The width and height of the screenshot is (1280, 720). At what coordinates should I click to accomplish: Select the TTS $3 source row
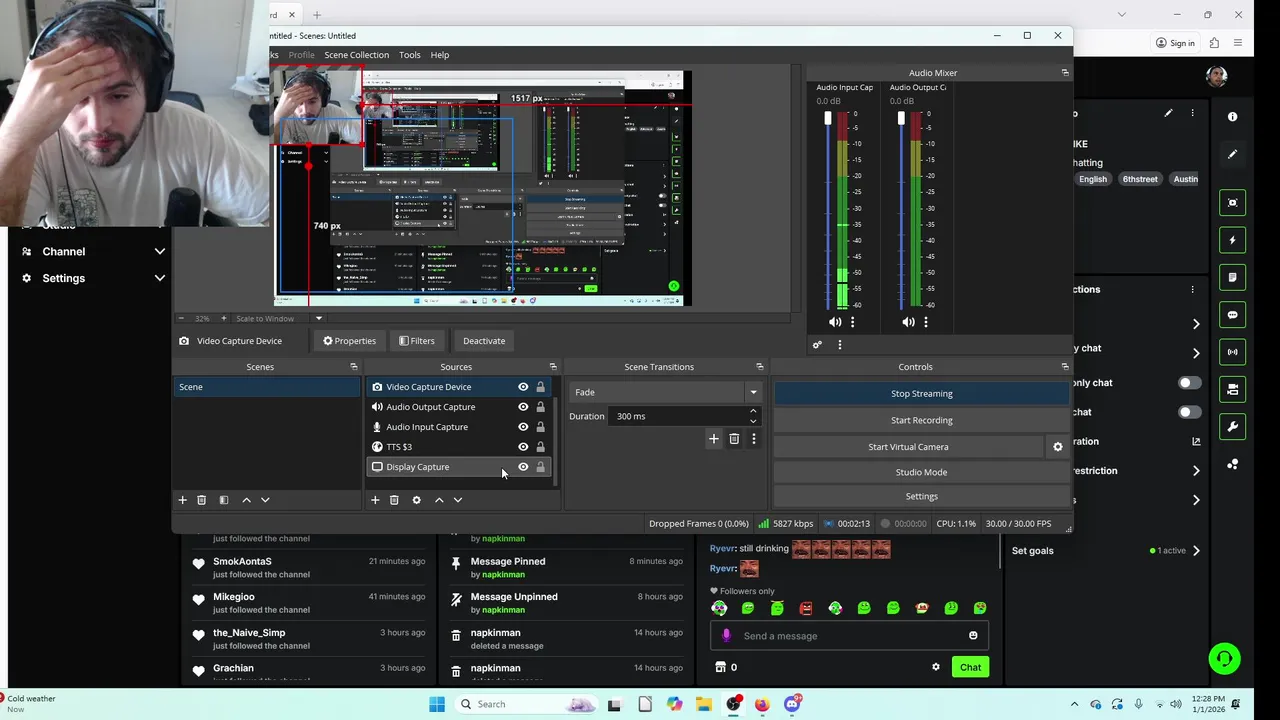(460, 447)
